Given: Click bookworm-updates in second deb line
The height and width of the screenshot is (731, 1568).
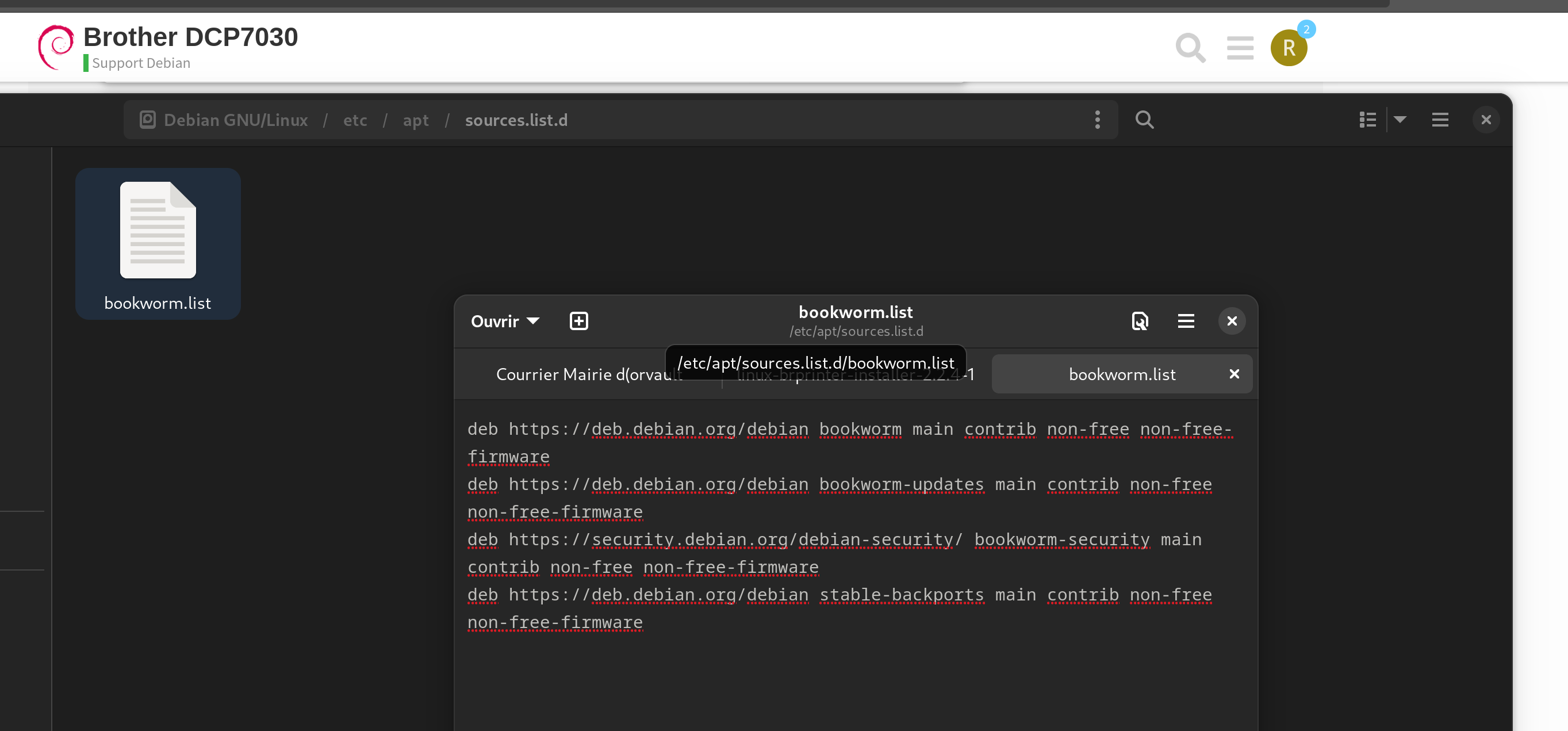Looking at the screenshot, I should (901, 484).
